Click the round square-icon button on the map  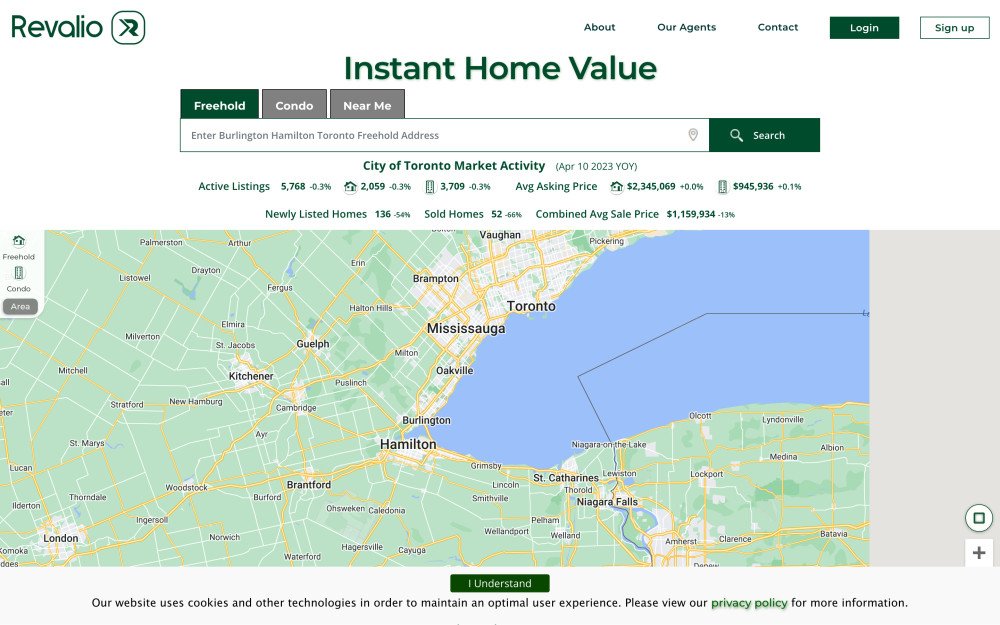click(978, 518)
